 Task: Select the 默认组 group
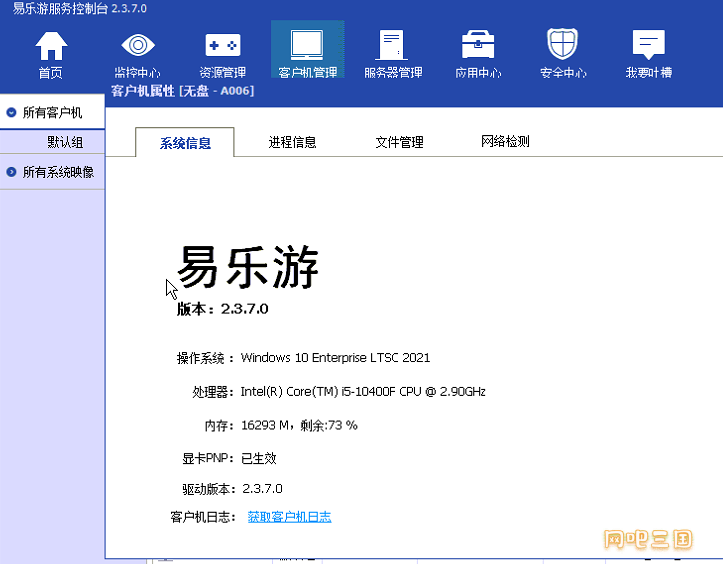(x=65, y=142)
